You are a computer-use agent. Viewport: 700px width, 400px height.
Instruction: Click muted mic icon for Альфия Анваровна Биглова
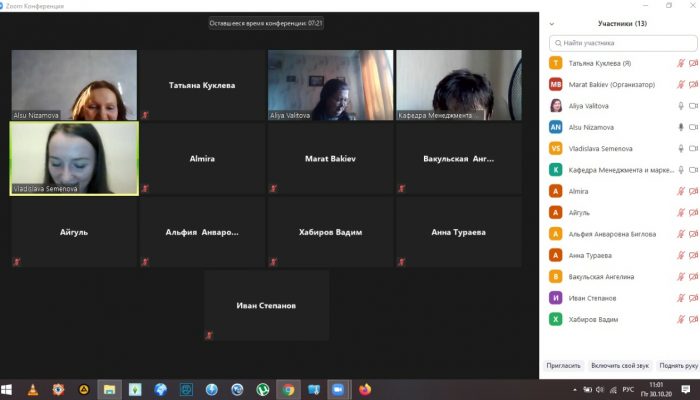coord(681,234)
